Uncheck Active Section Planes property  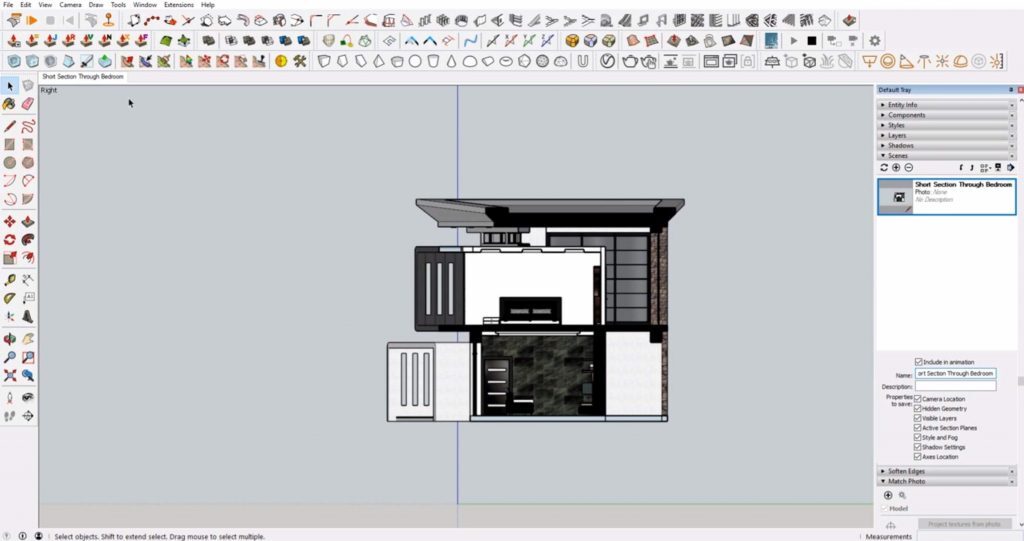pyautogui.click(x=918, y=427)
